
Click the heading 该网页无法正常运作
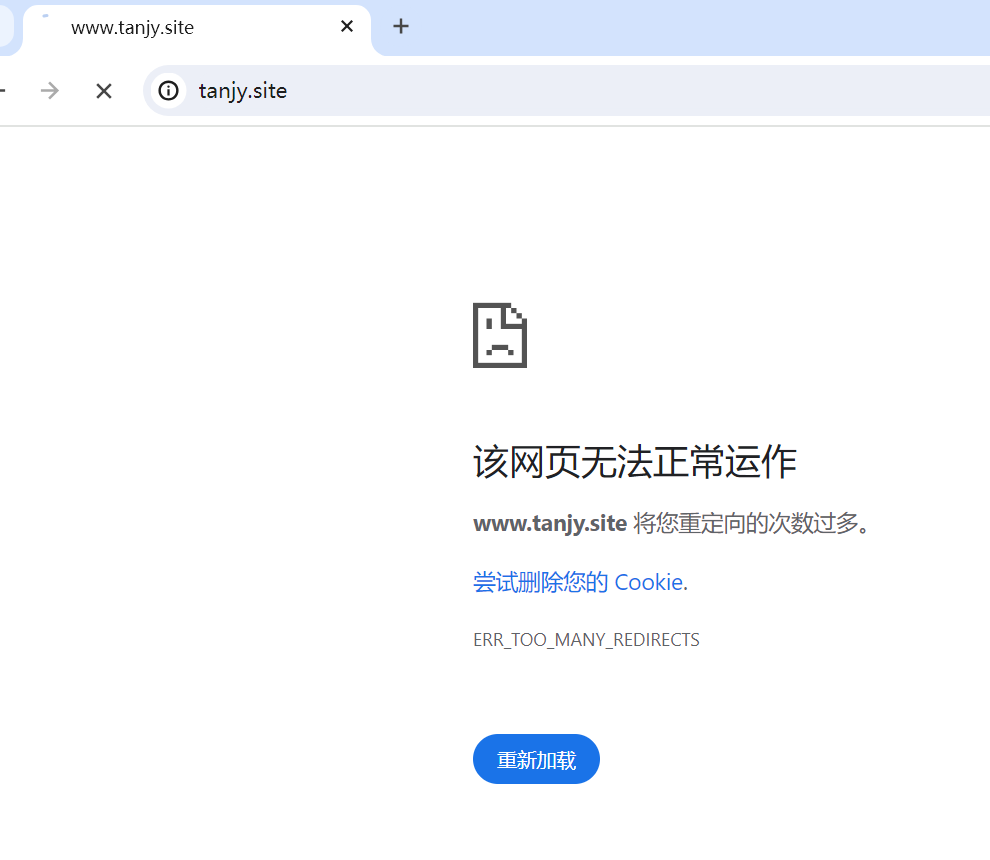pos(634,463)
